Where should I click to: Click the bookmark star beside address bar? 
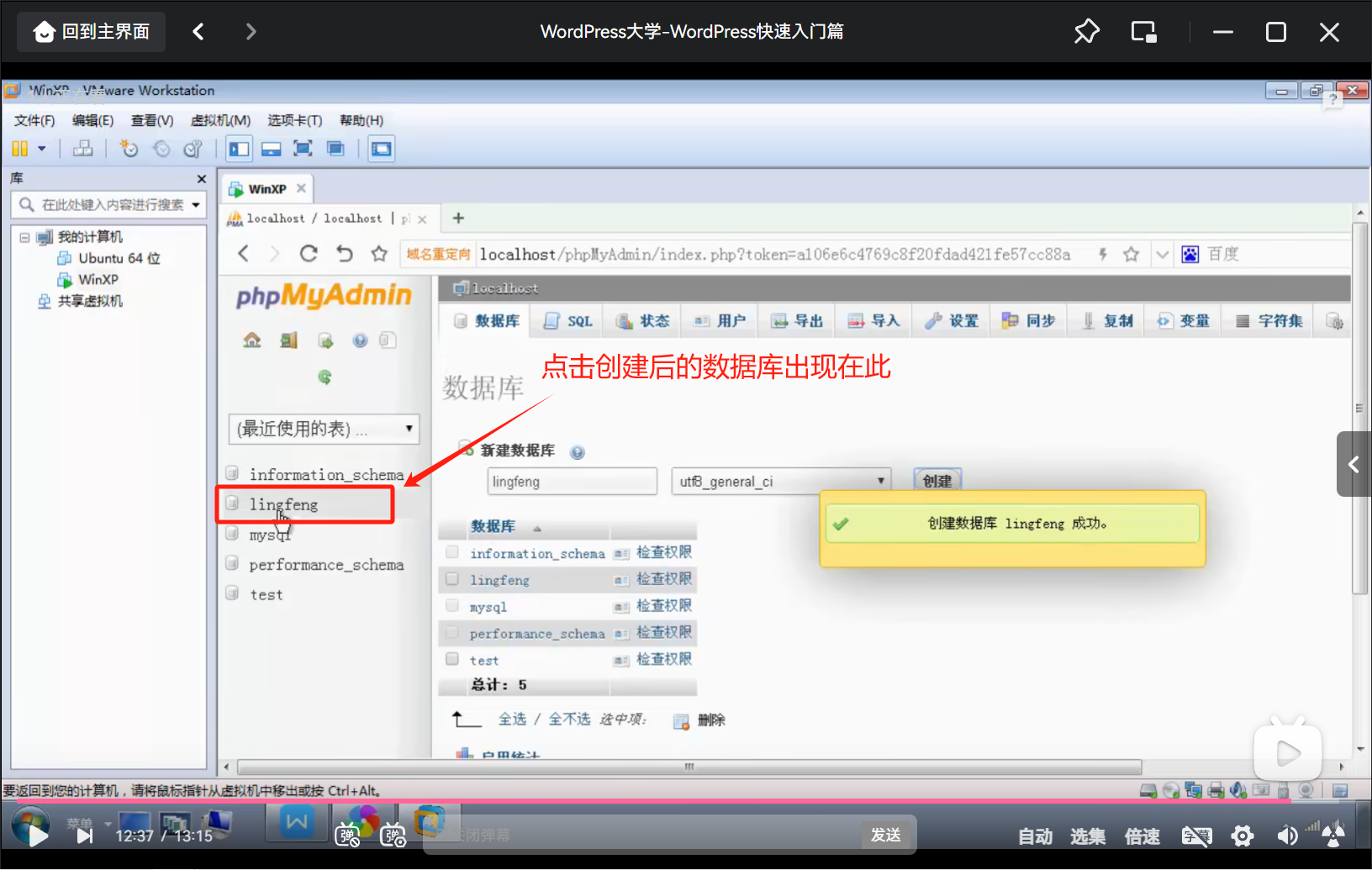(x=379, y=254)
